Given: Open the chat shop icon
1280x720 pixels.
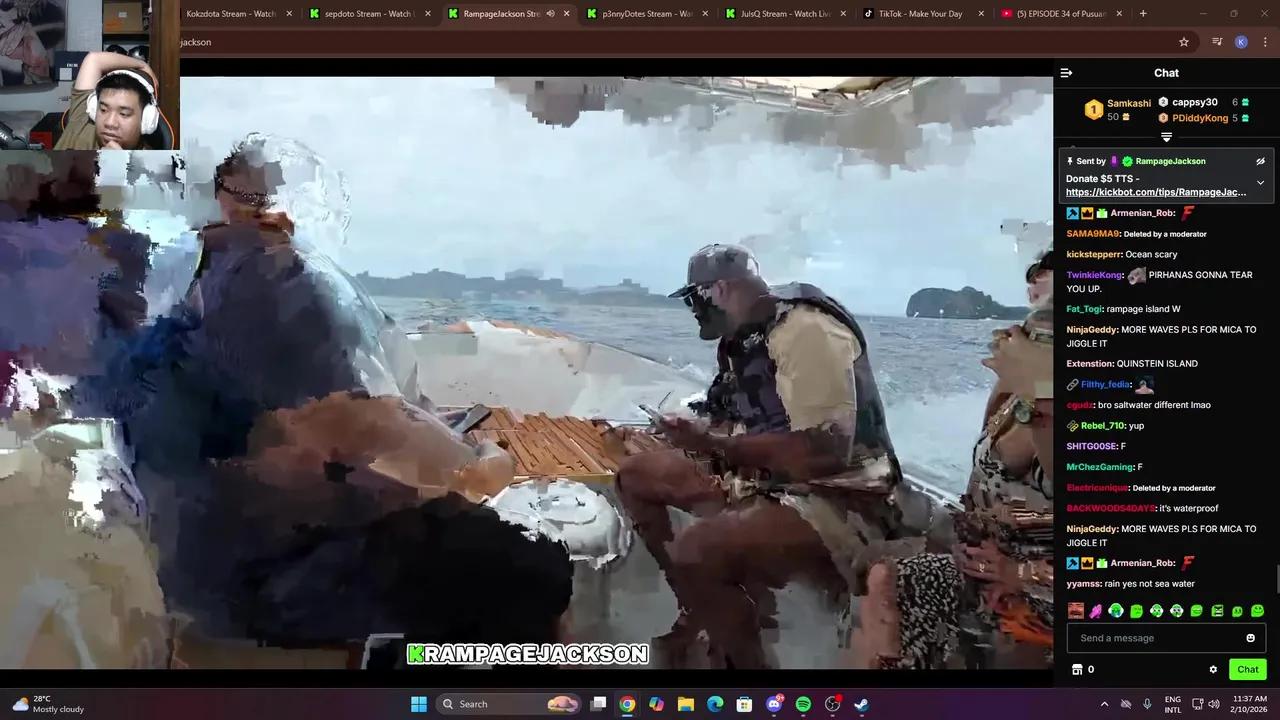Looking at the screenshot, I should pyautogui.click(x=1077, y=669).
